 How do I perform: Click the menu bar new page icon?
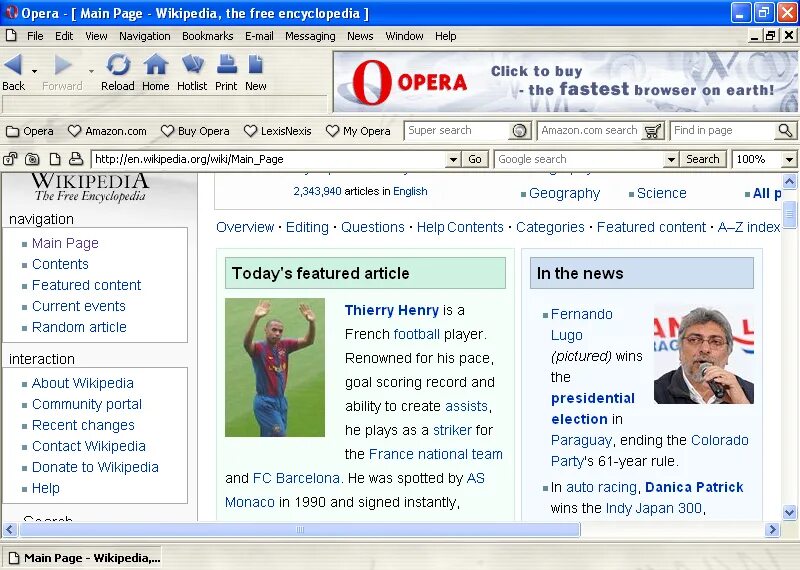(11, 36)
